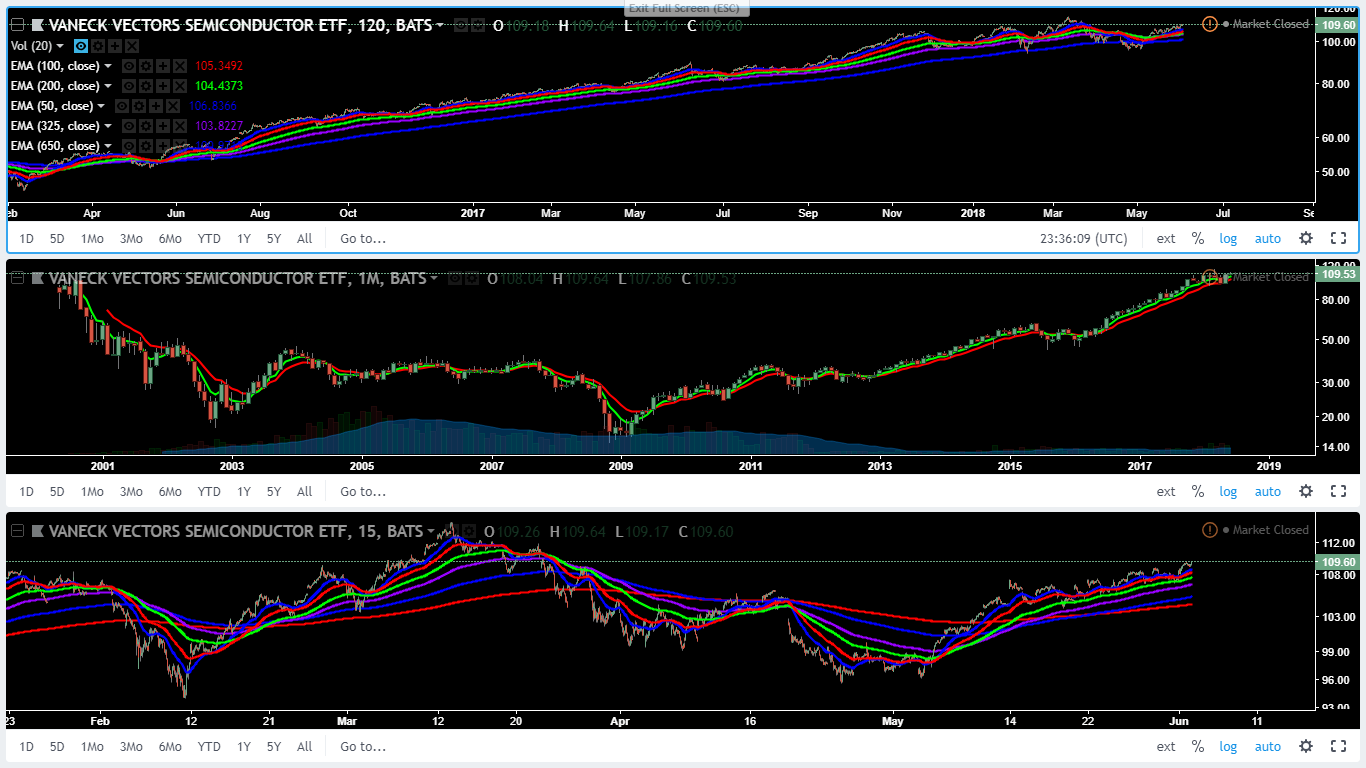Select the 3Mo range on the 120 chart

pyautogui.click(x=131, y=238)
